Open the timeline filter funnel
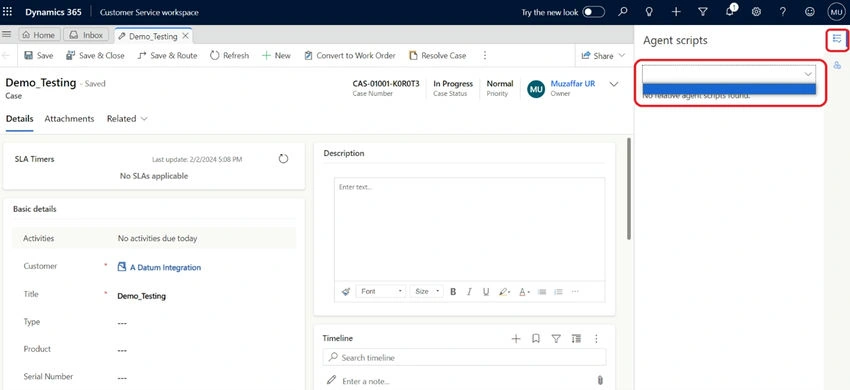This screenshot has width=850, height=390. pyautogui.click(x=556, y=338)
